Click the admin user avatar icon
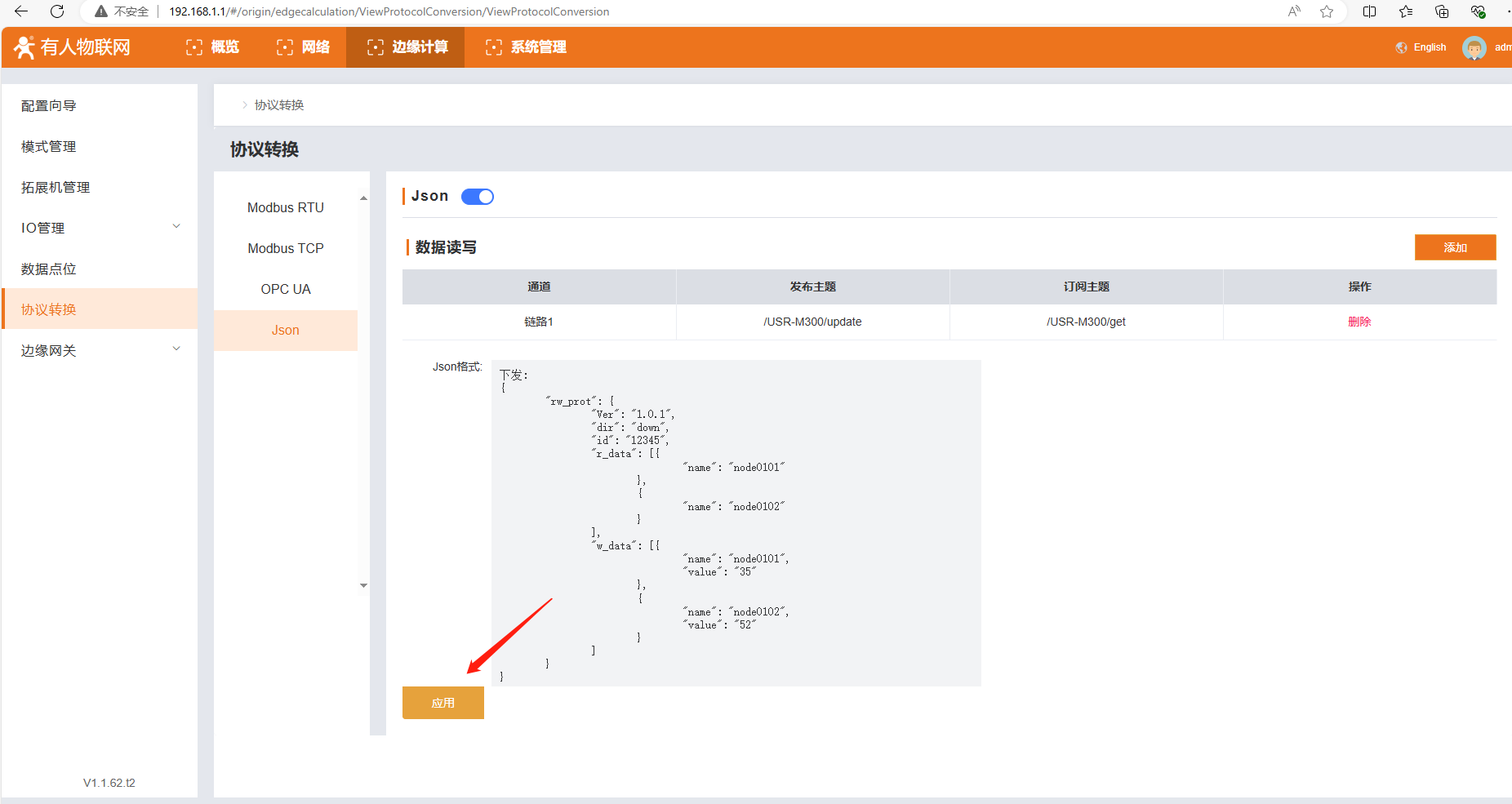This screenshot has height=804, width=1512. (x=1474, y=47)
